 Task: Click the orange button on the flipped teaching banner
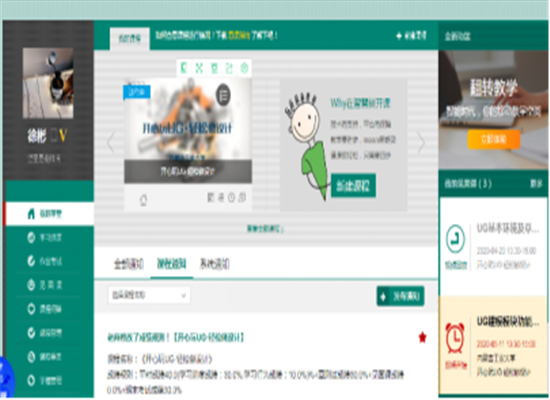point(494,139)
